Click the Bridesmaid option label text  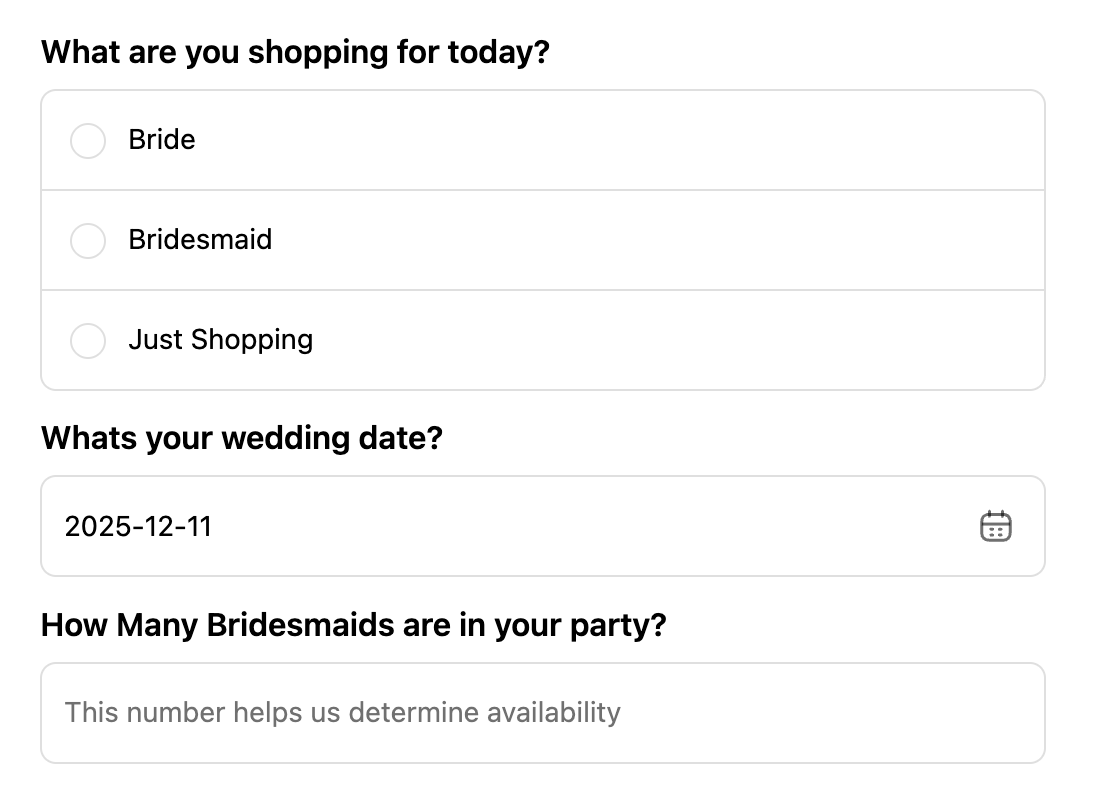pyautogui.click(x=200, y=240)
